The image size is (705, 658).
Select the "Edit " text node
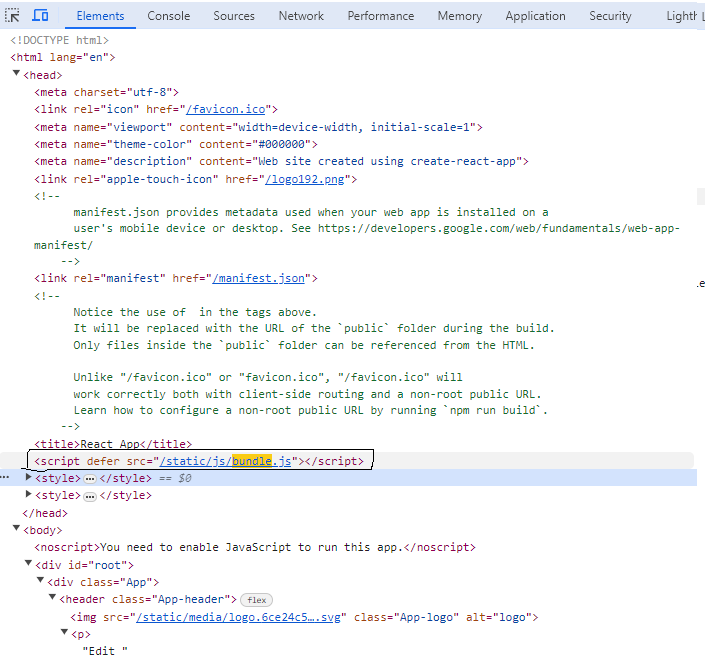pyautogui.click(x=105, y=651)
